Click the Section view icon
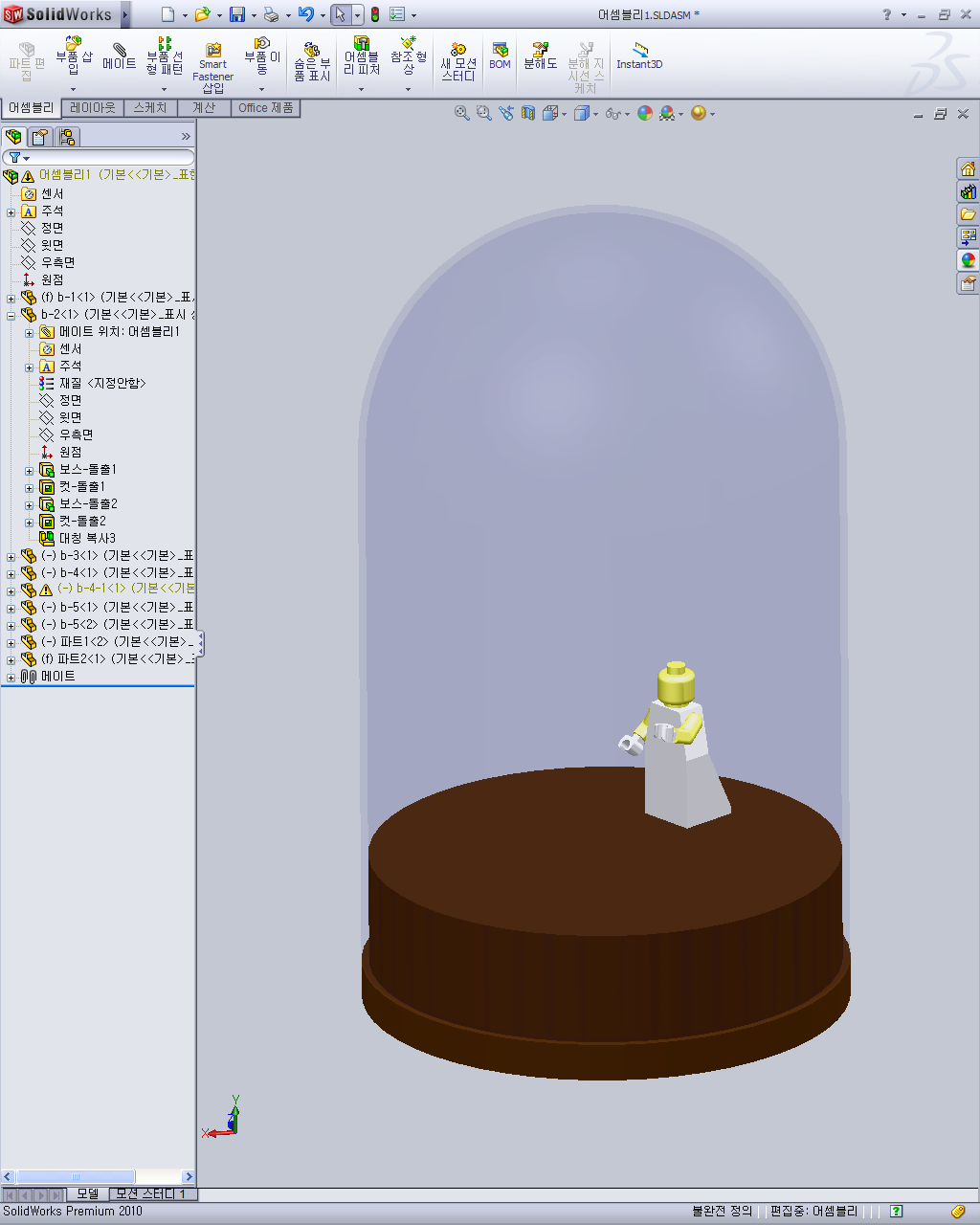Screen dimensions: 980x1225 click(528, 113)
